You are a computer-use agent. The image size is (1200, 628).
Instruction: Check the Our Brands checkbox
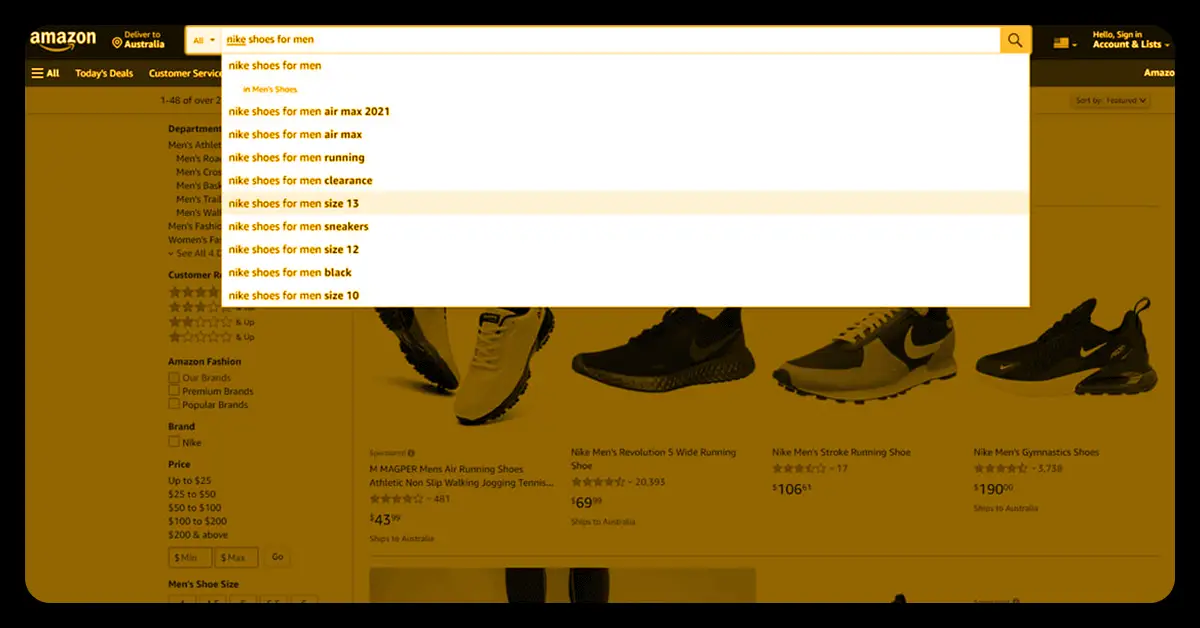[174, 378]
